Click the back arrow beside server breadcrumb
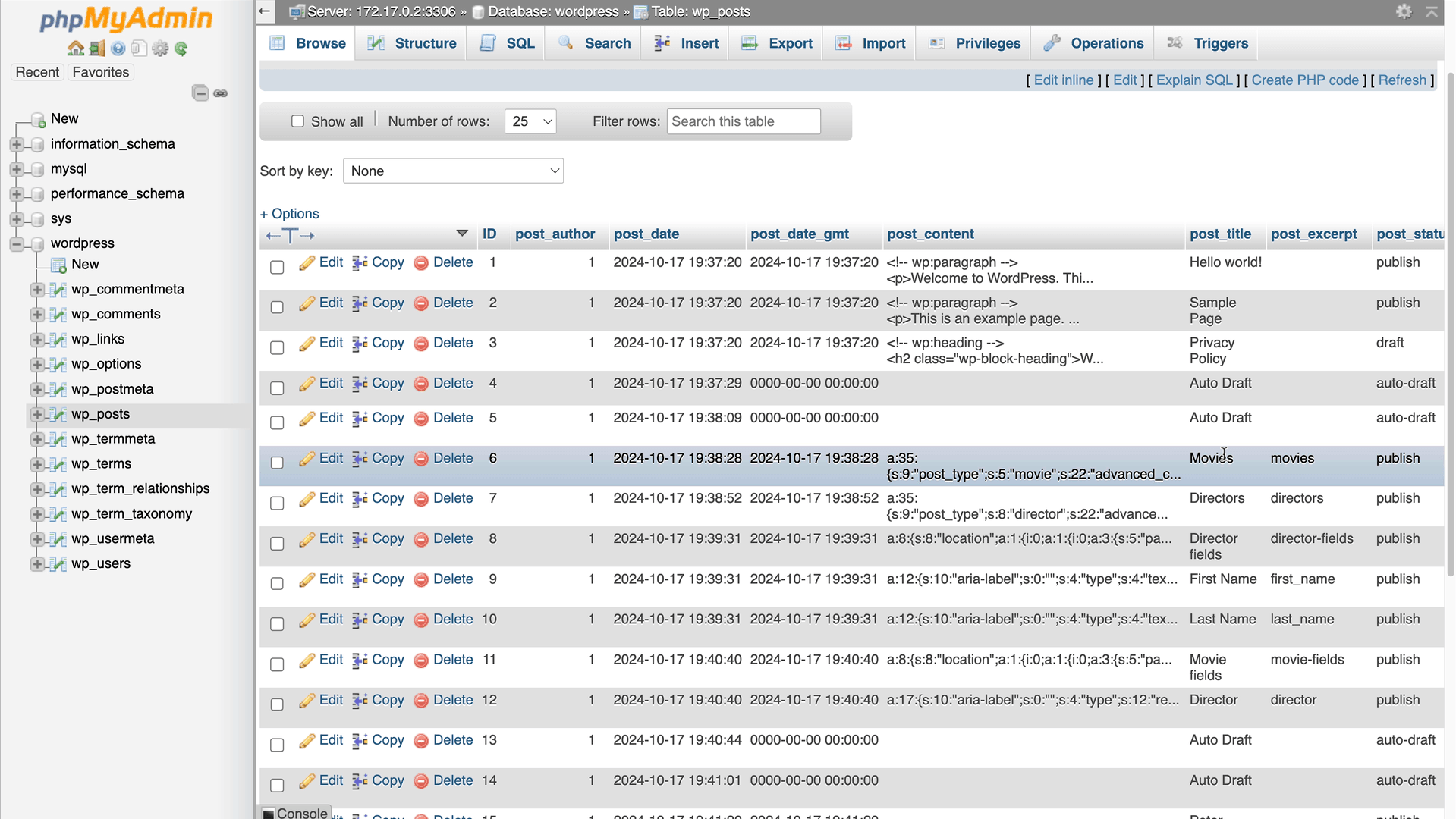 coord(264,11)
